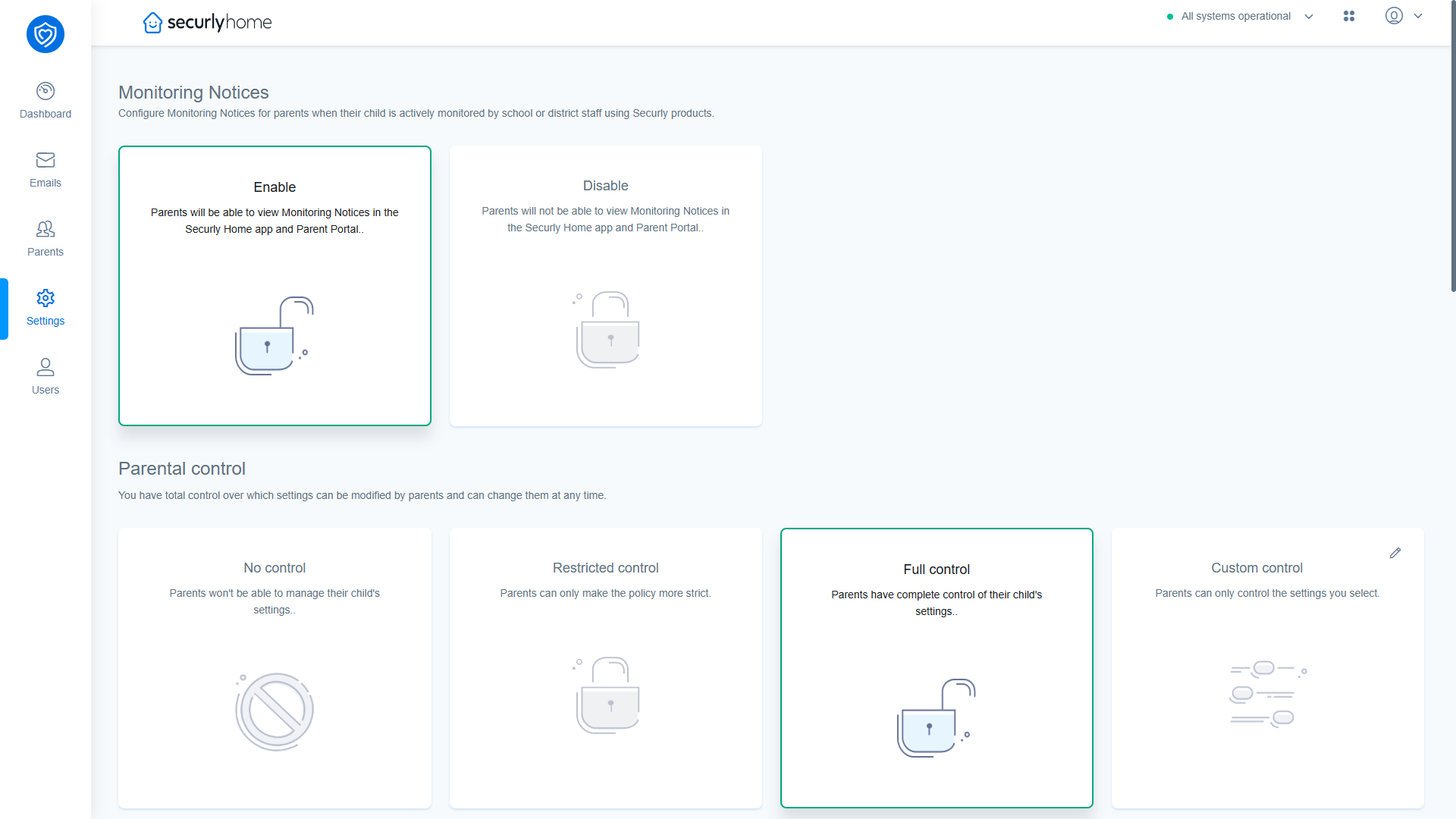The image size is (1456, 819).
Task: Click the Monitoring Notices heading
Action: click(193, 93)
